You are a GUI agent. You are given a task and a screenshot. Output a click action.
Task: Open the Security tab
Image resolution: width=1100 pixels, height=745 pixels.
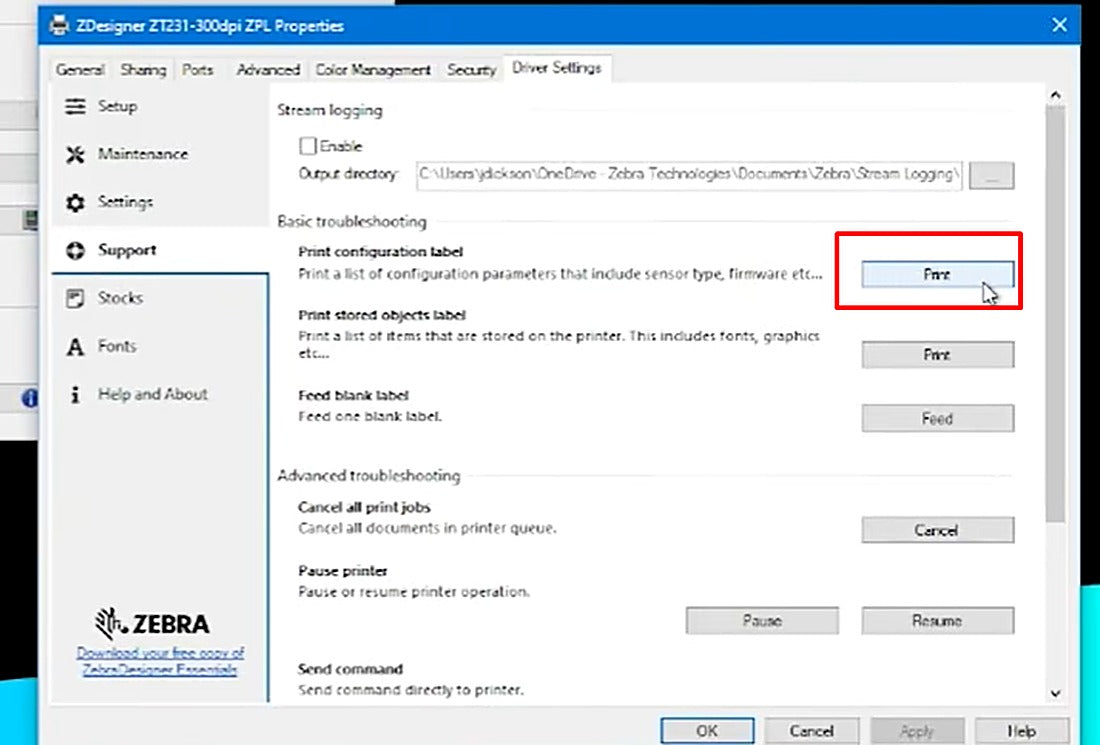point(471,69)
